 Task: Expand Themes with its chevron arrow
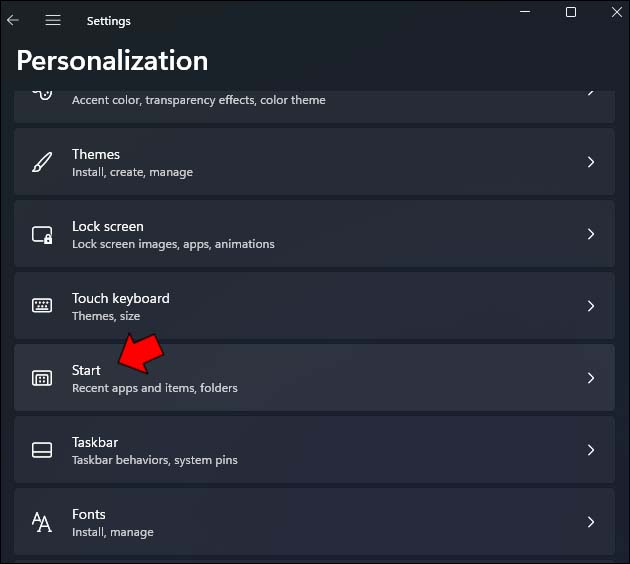591,162
